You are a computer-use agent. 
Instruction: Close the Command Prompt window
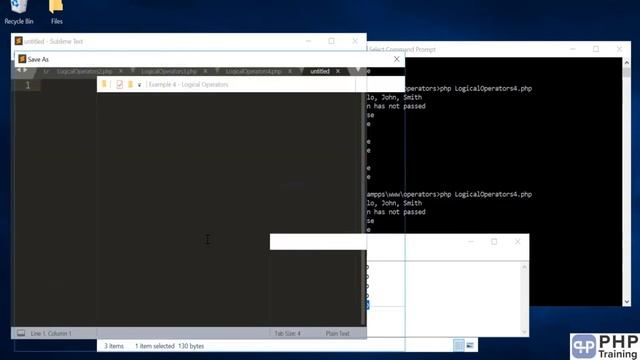click(619, 49)
